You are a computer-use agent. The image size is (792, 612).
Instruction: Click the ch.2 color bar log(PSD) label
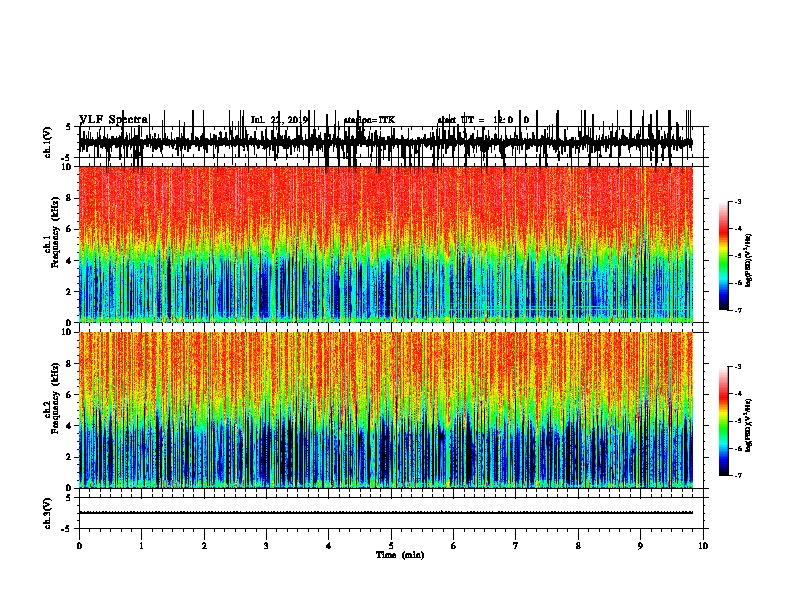[x=748, y=425]
